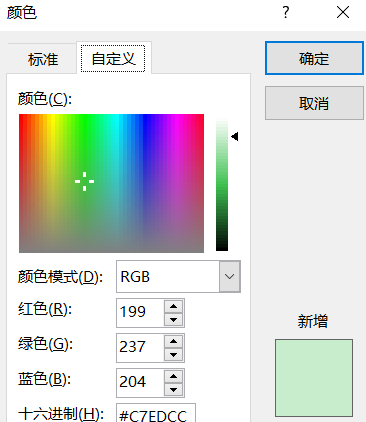This screenshot has height=422, width=366.
Task: Cancel using the 取消 button
Action: (314, 103)
